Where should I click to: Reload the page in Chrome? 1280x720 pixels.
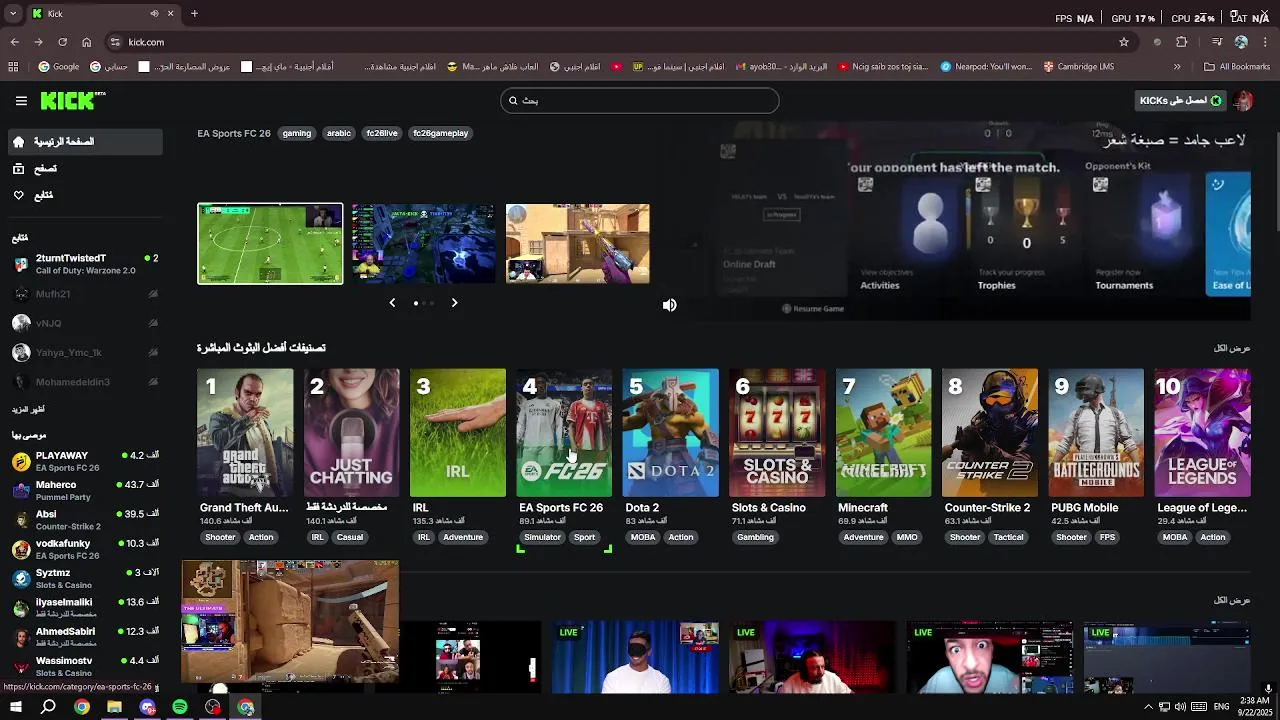point(62,42)
